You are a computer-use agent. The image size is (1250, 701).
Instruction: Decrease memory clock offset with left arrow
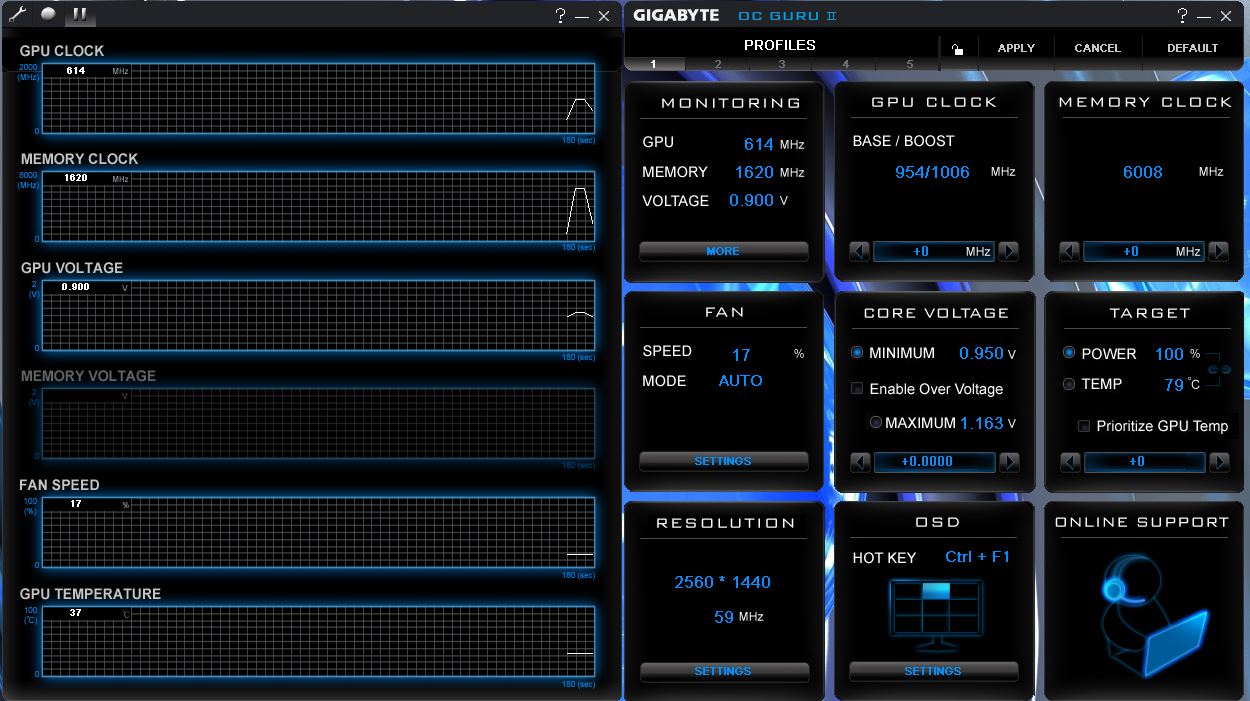pos(1069,252)
